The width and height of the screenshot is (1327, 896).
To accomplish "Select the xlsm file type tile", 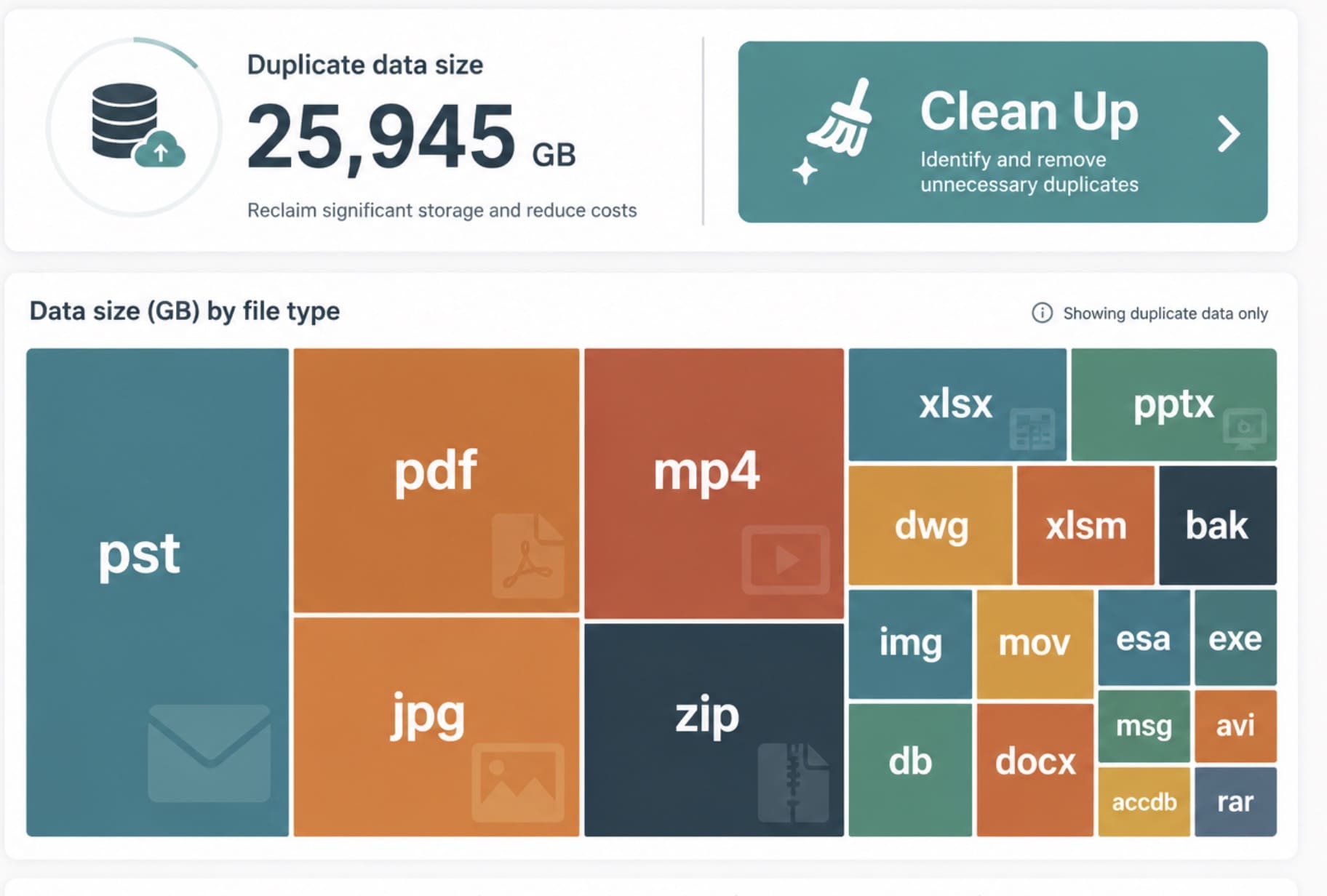I will click(x=1085, y=525).
